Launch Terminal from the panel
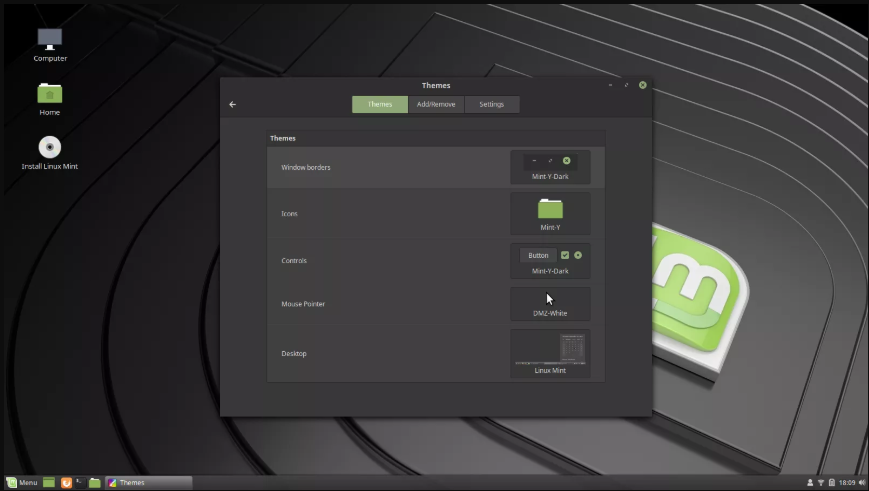869x491 pixels. pyautogui.click(x=80, y=483)
